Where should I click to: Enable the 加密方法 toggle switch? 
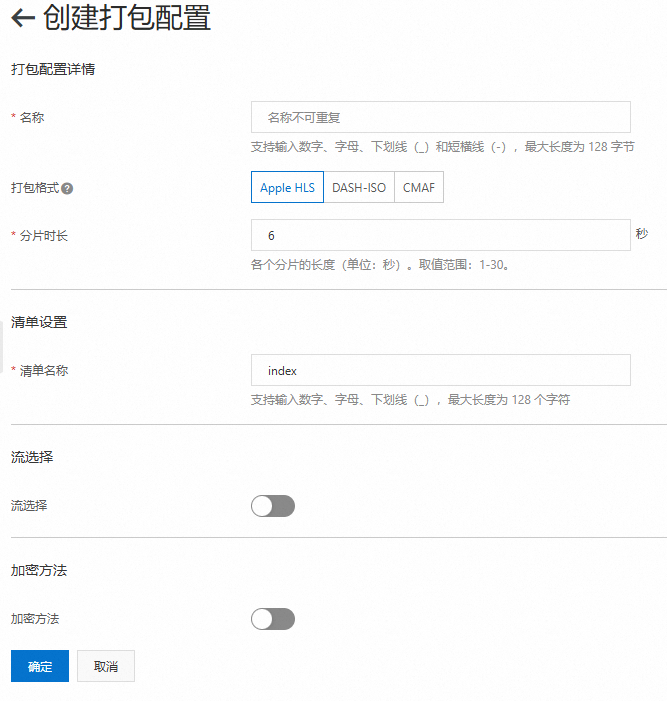tap(273, 619)
